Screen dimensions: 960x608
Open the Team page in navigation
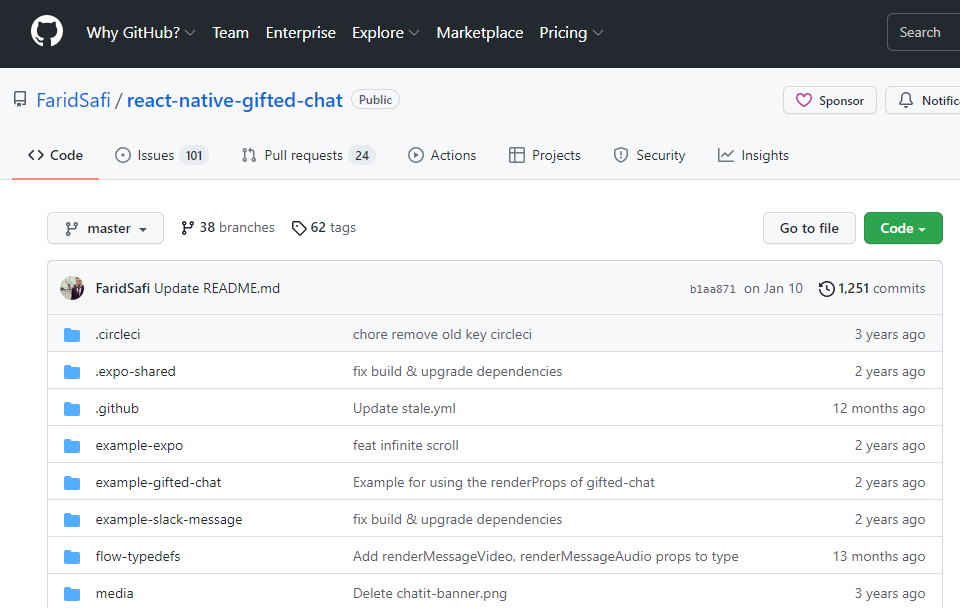coord(230,32)
